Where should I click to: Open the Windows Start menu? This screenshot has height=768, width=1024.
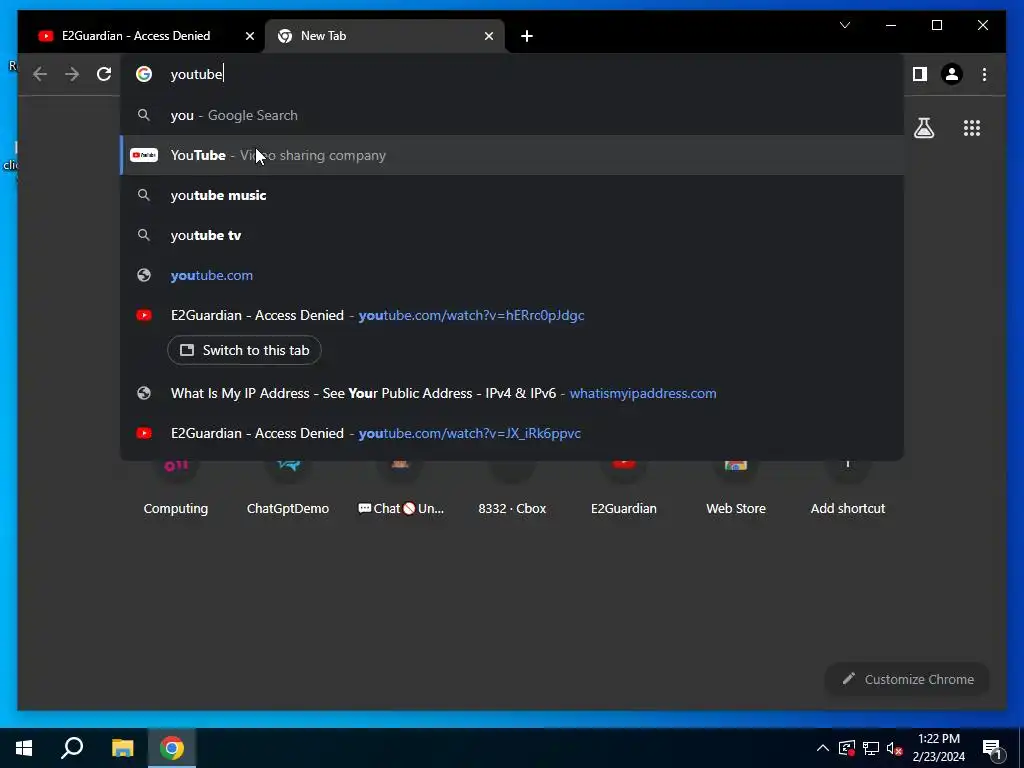24,748
